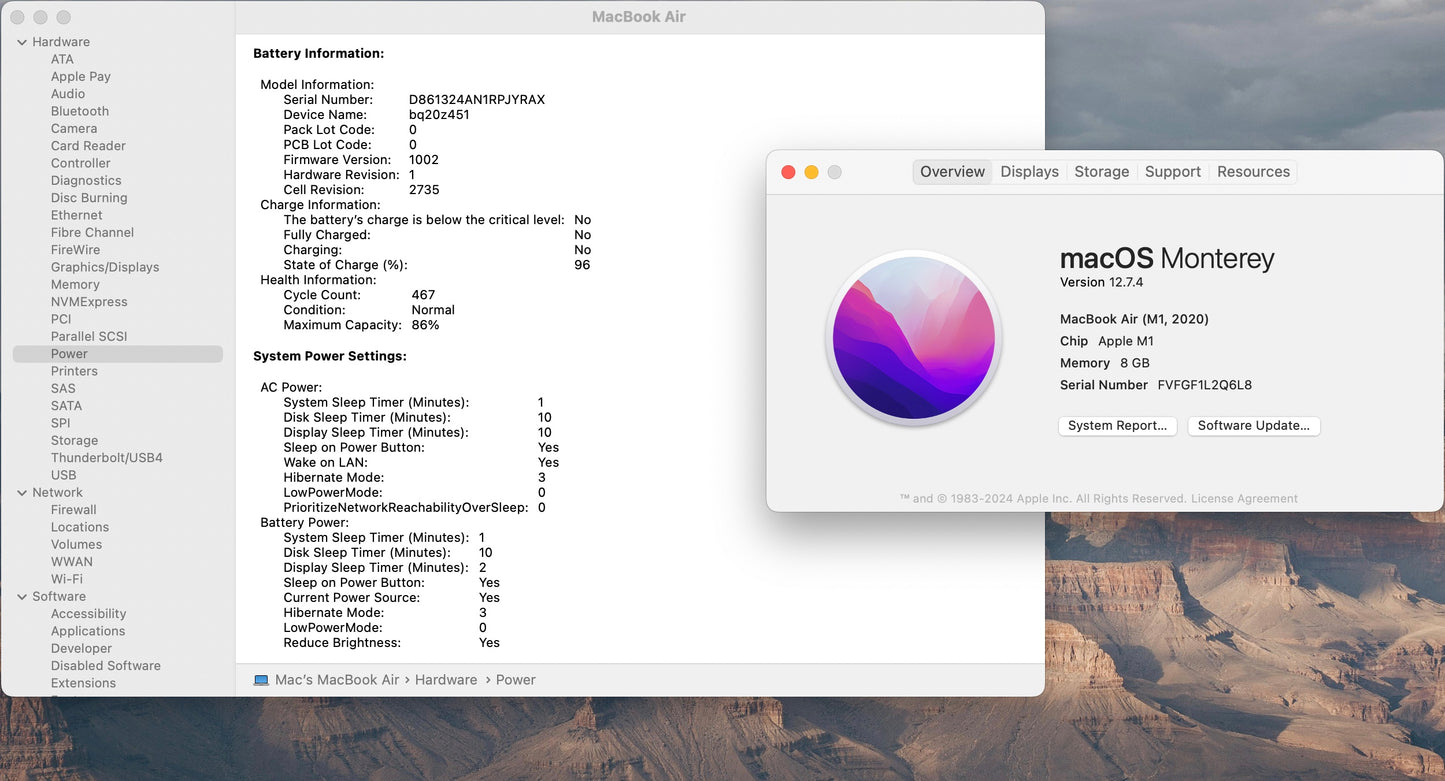Close the About This Mac window
The height and width of the screenshot is (781, 1445).
click(x=788, y=172)
